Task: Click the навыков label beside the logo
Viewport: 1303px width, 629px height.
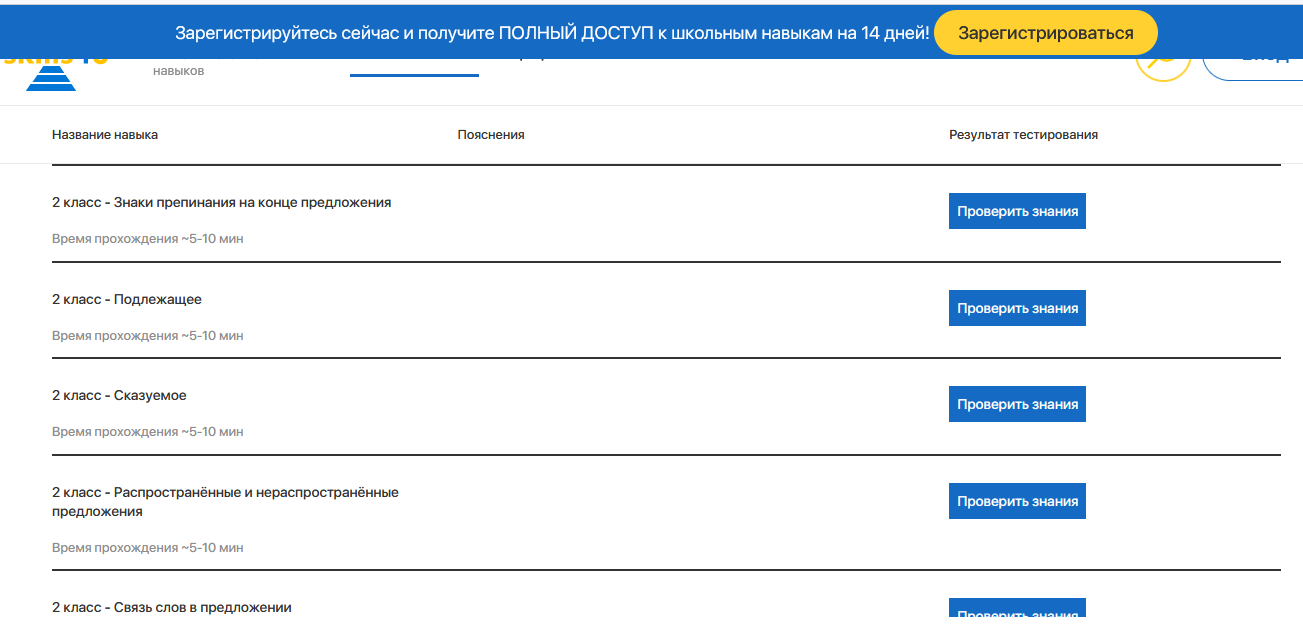Action: (178, 71)
